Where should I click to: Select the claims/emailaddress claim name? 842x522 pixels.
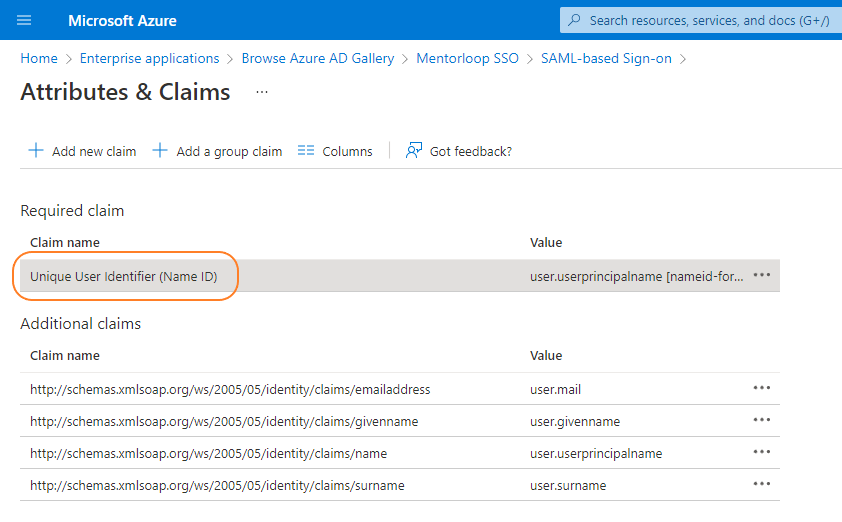point(230,389)
